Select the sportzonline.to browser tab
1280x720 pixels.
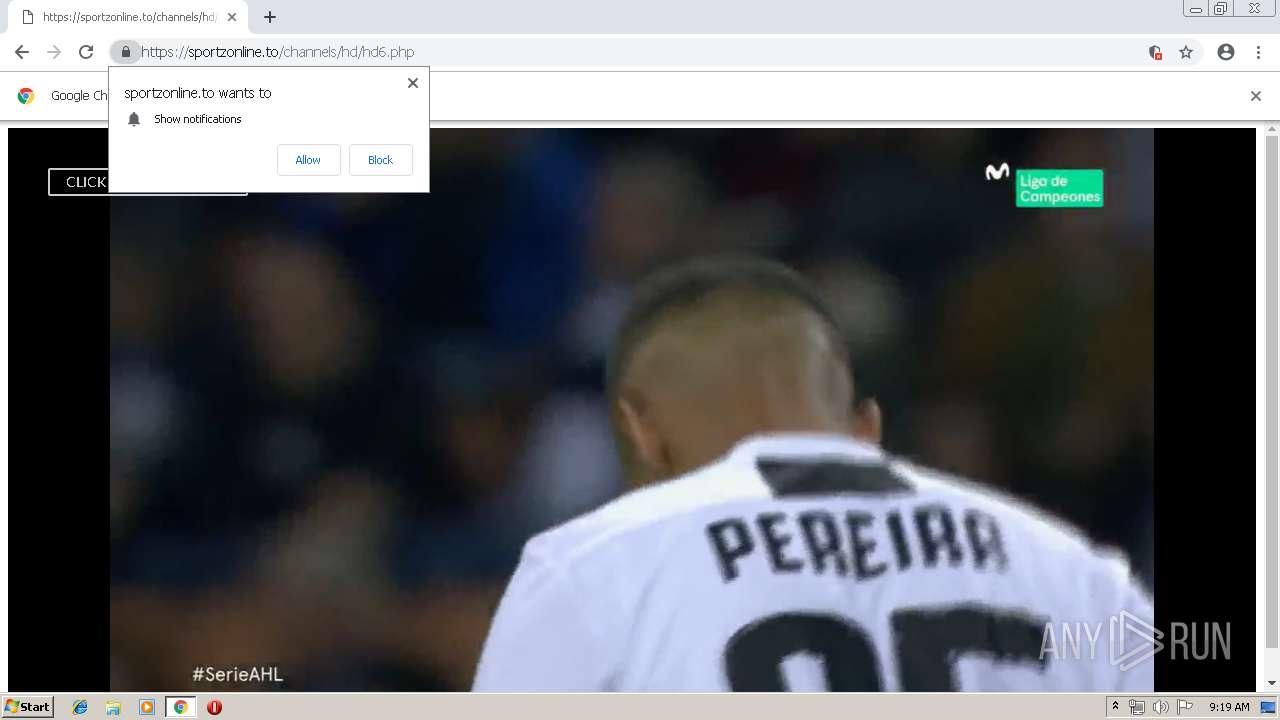click(x=126, y=17)
